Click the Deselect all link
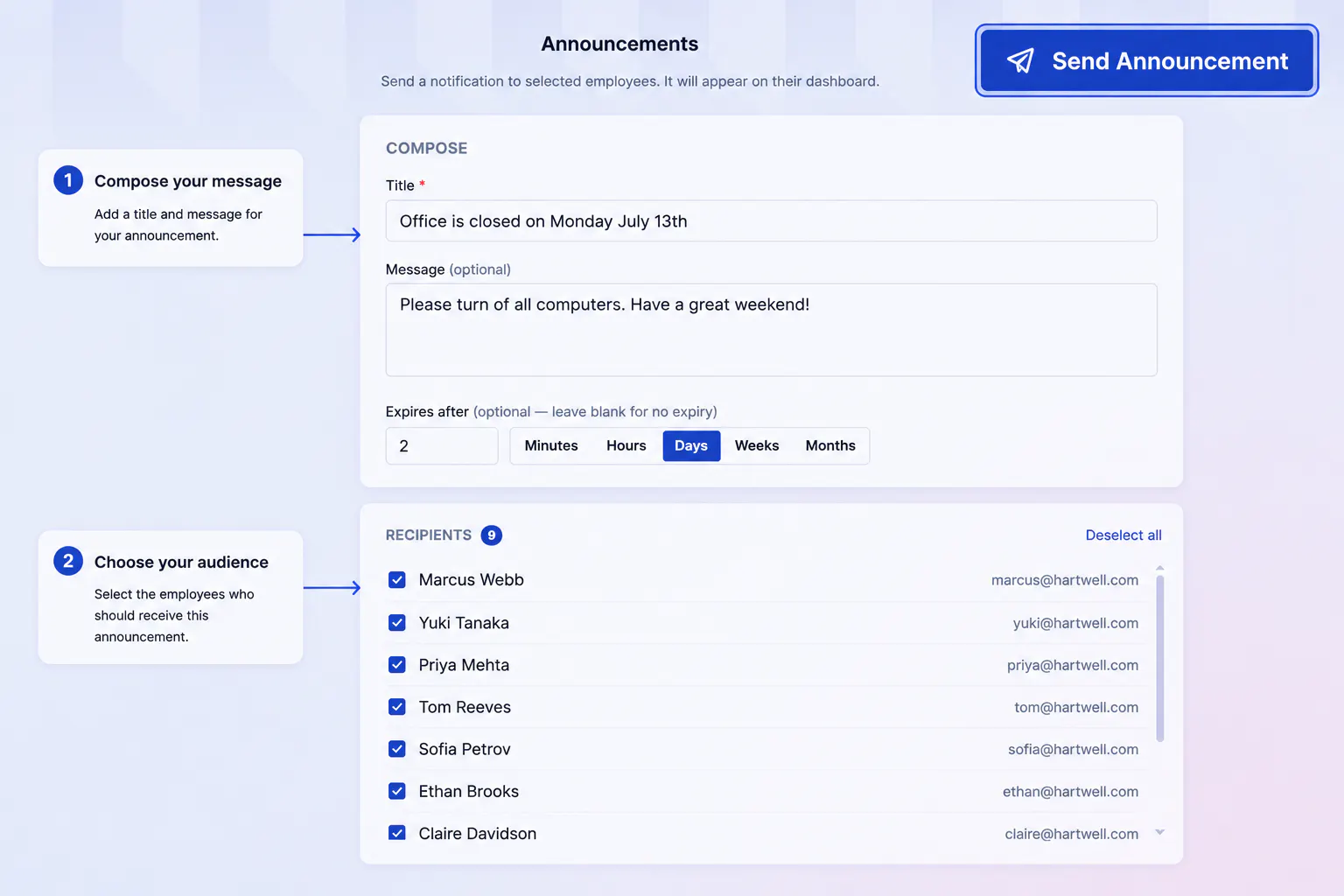 pos(1123,535)
